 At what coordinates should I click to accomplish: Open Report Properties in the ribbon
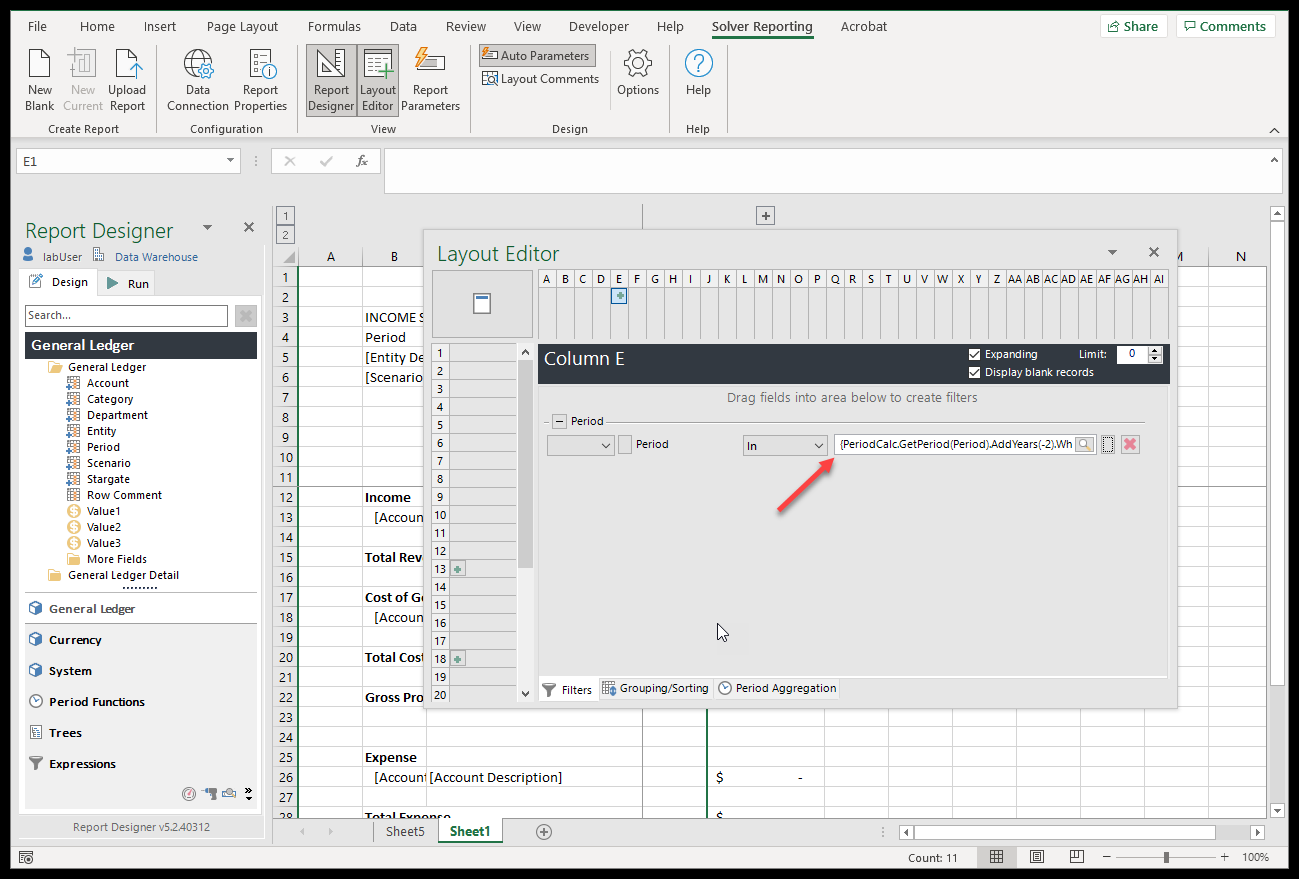[x=260, y=79]
